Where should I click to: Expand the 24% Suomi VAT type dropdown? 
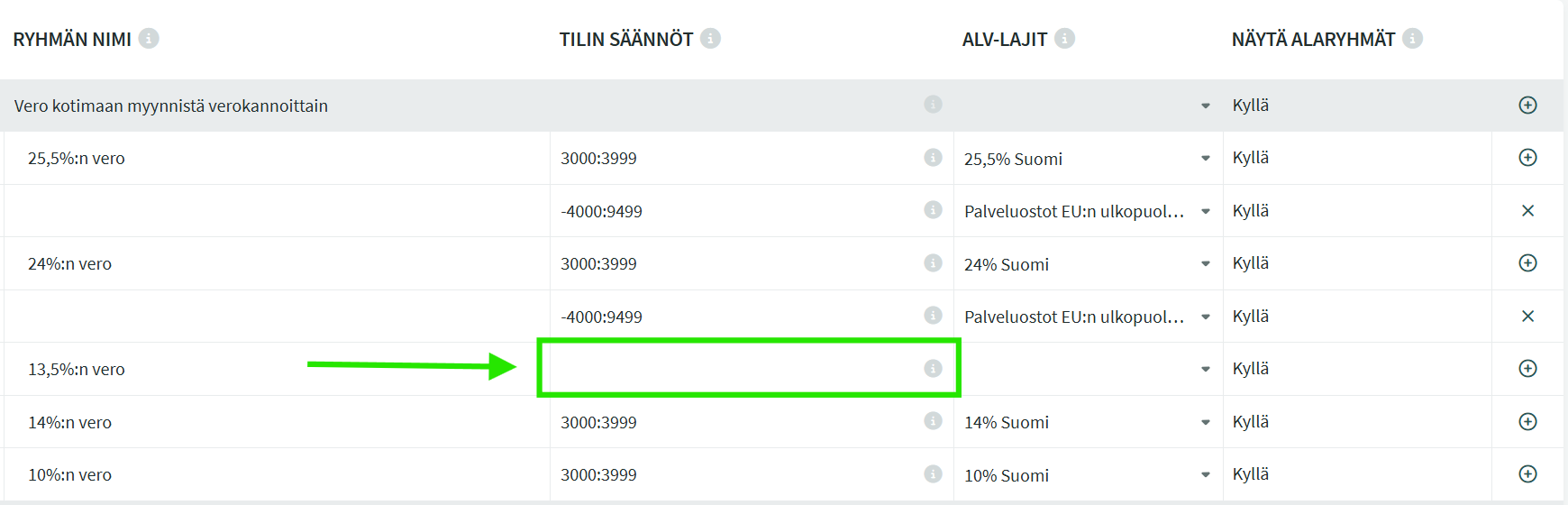1205,264
